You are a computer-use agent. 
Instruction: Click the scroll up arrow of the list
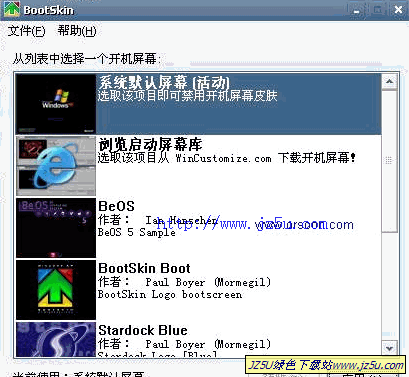(389, 81)
